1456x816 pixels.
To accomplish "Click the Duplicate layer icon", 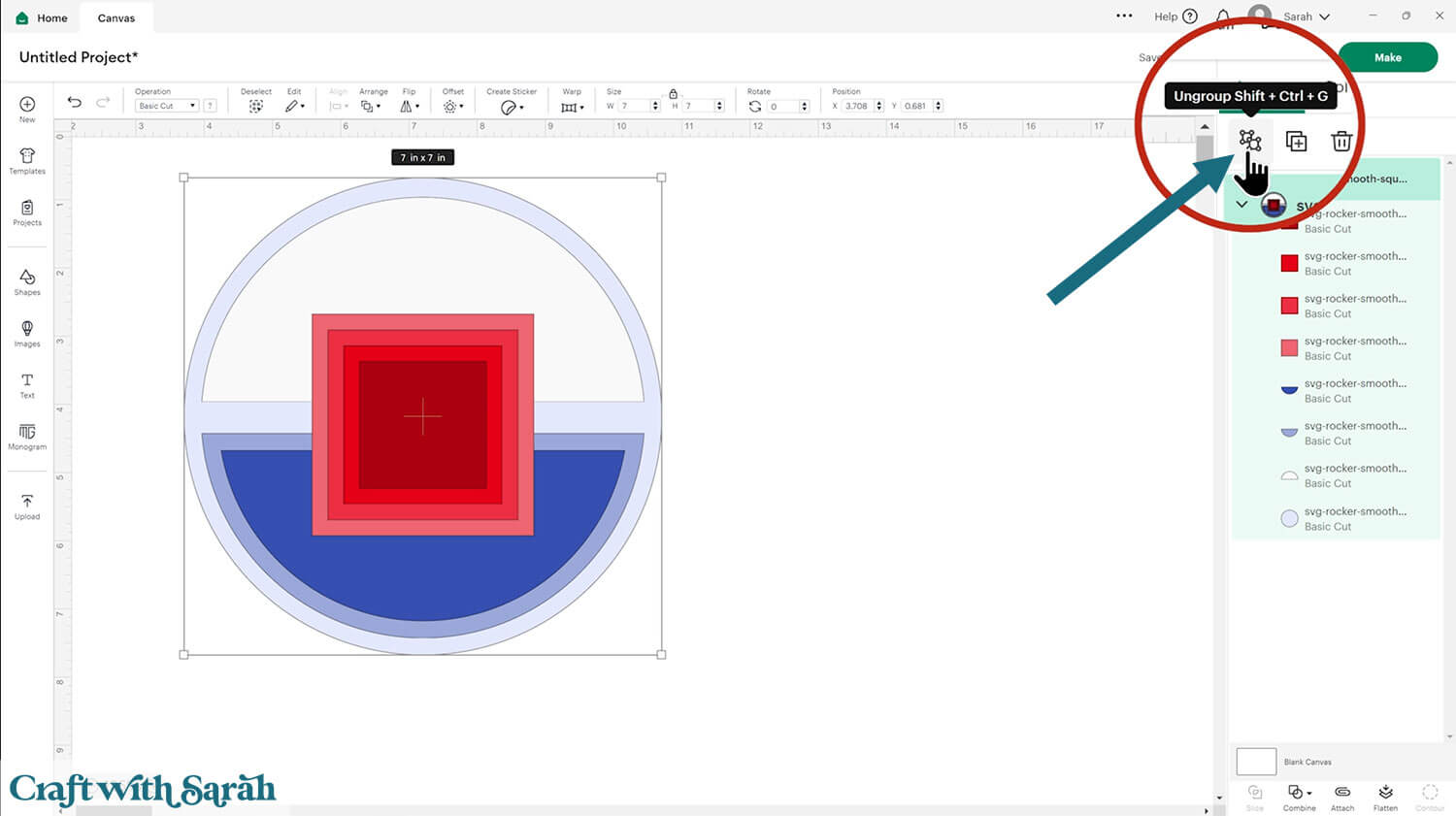I will (x=1296, y=142).
